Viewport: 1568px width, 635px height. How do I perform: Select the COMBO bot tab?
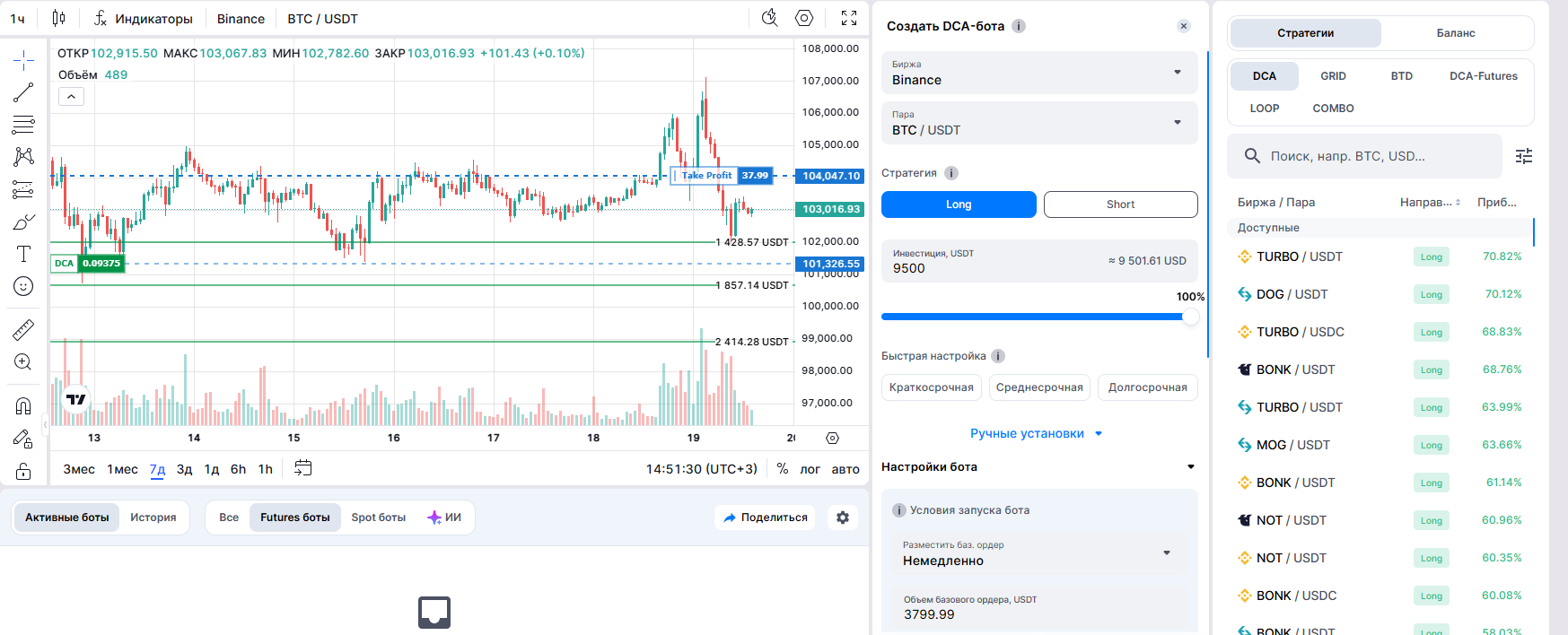tap(1333, 109)
